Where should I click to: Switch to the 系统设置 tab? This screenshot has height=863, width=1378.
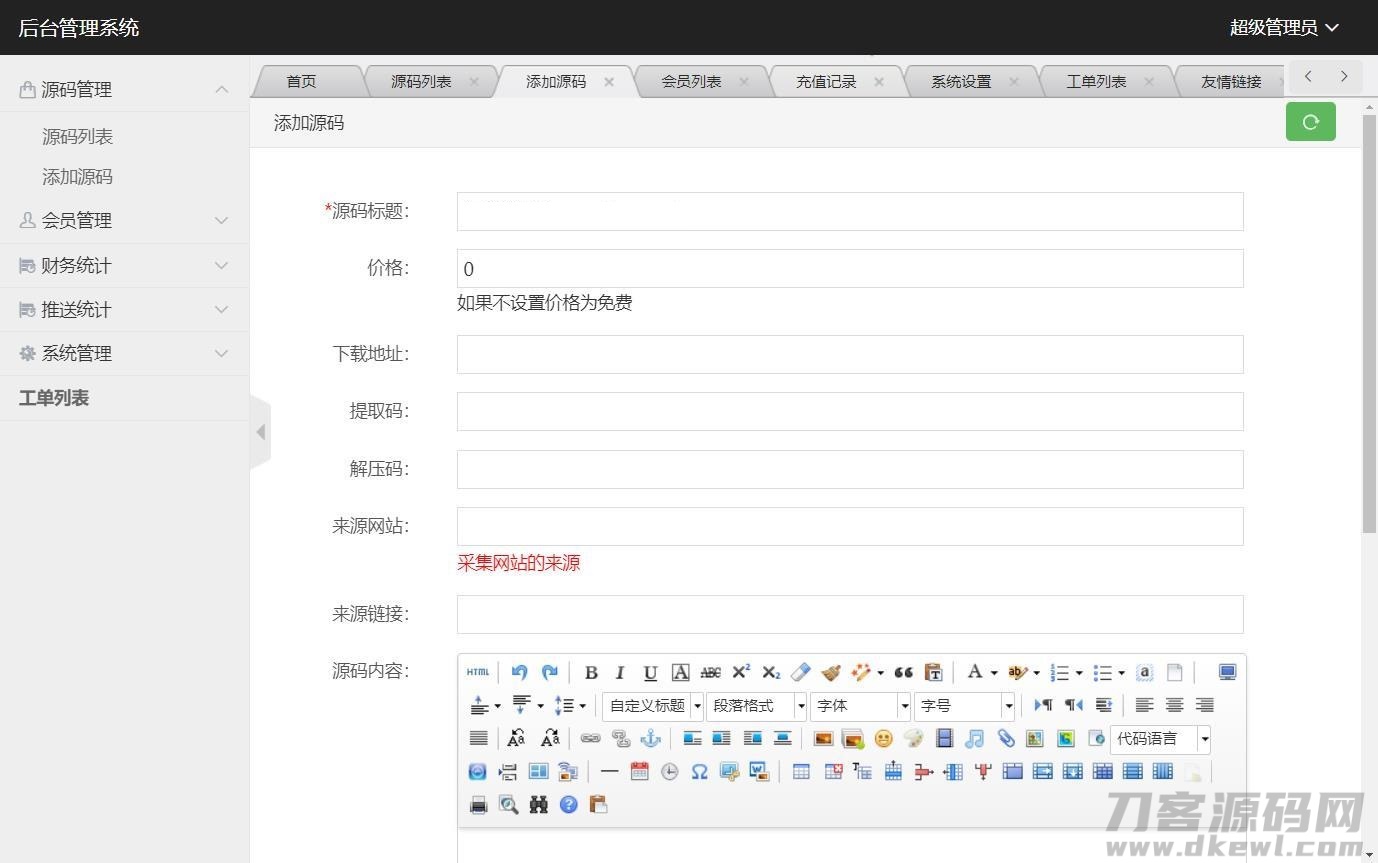[x=959, y=81]
